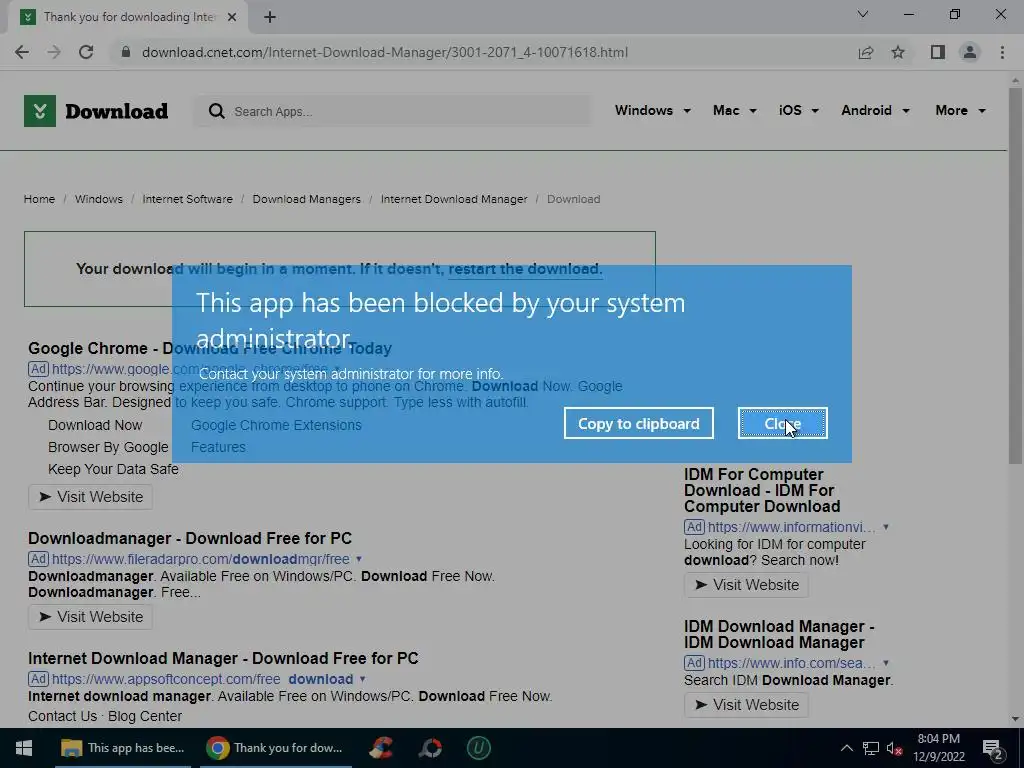1024x768 pixels.
Task: Click the muted volume tray icon
Action: [895, 748]
